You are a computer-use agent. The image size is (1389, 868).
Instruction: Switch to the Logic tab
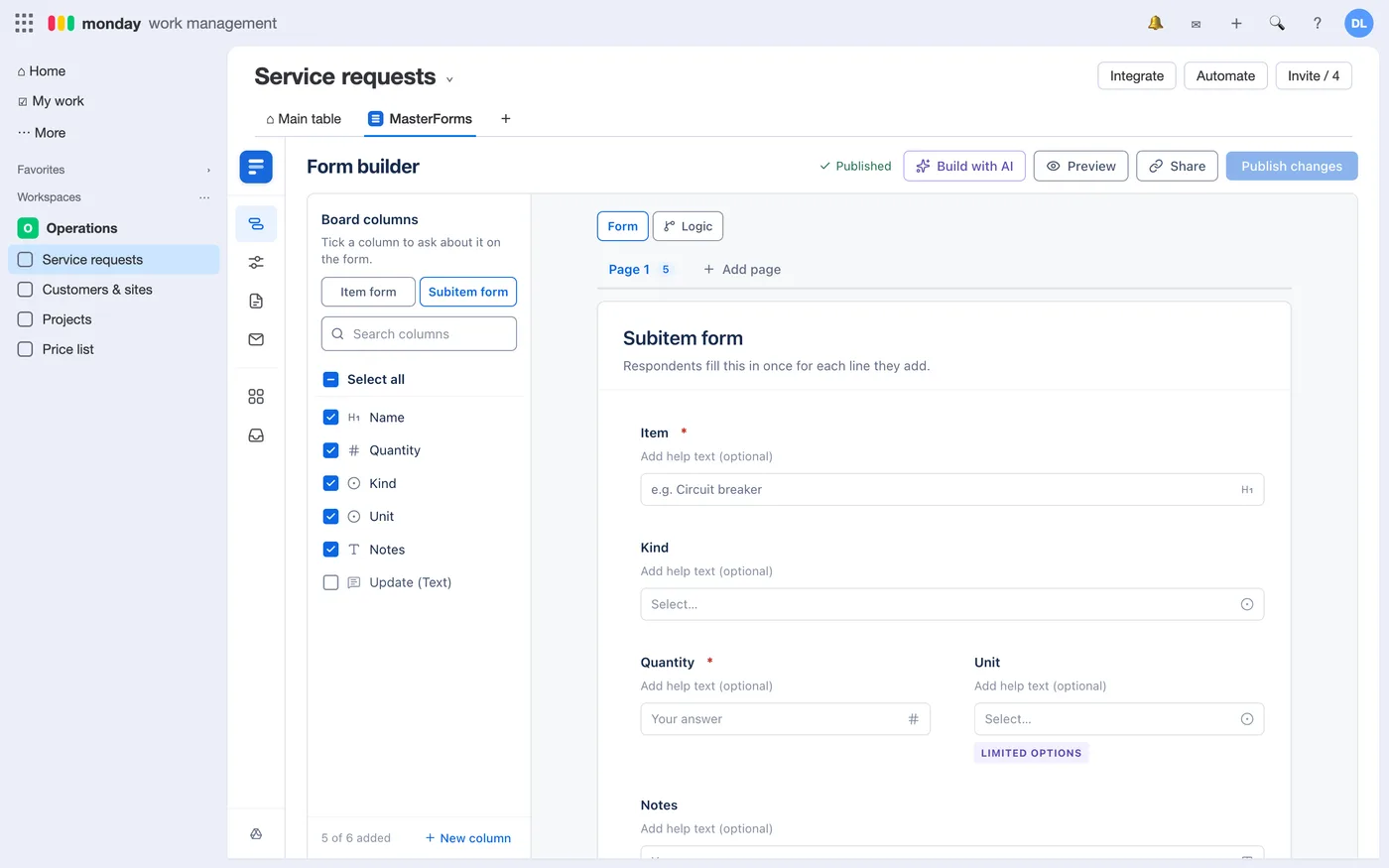688,226
